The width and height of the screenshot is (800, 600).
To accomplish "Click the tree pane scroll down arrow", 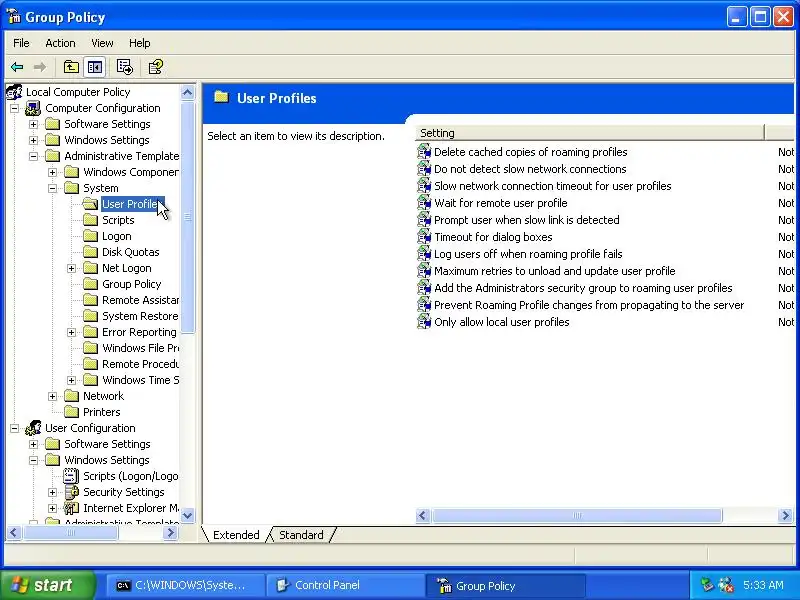I will click(187, 515).
